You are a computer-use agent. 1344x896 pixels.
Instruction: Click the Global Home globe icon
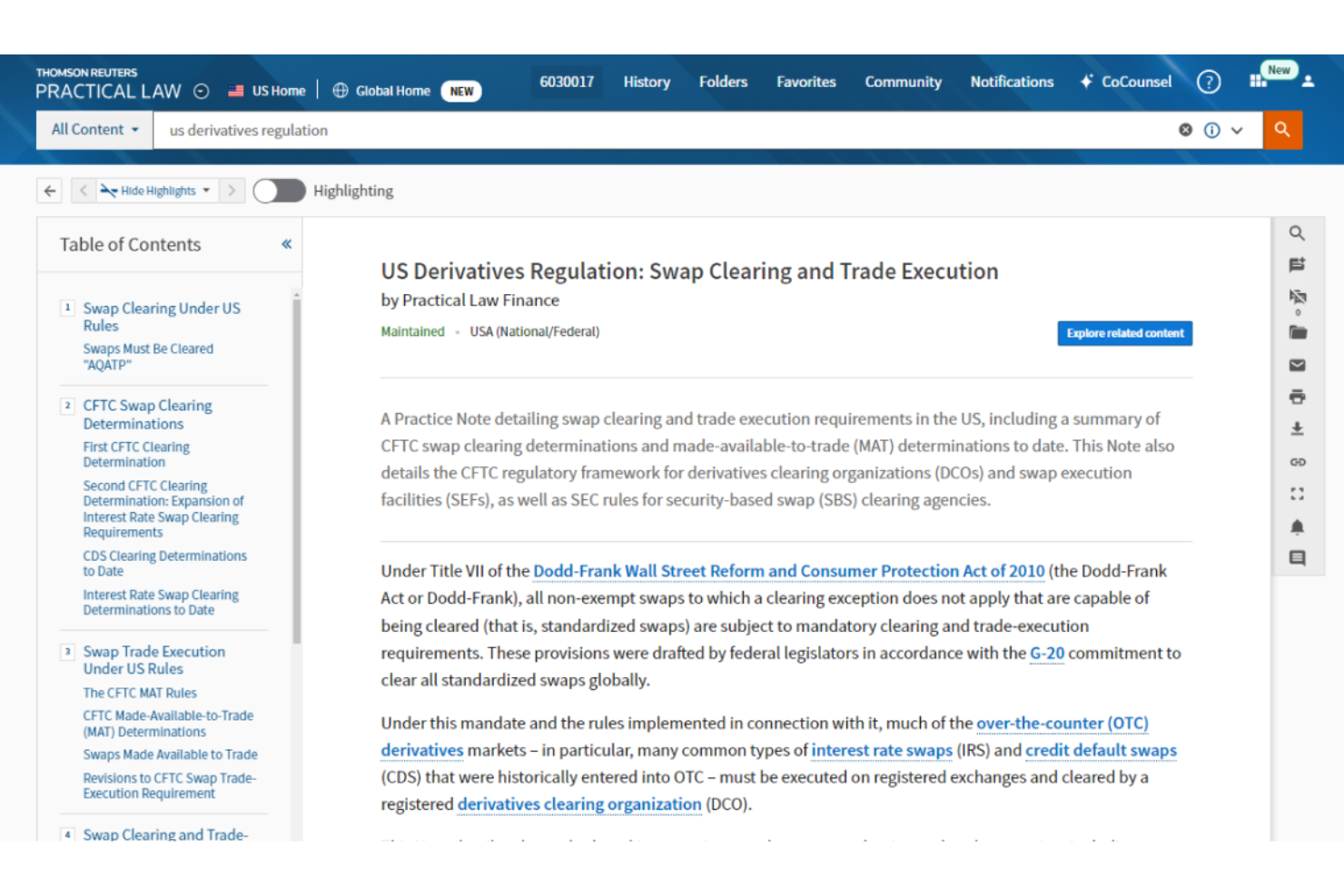(x=341, y=91)
